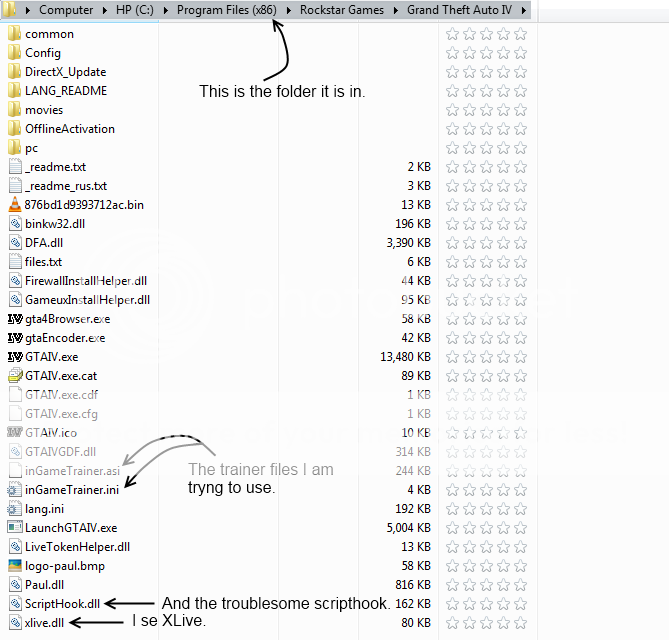Rate the common folder five stars

coord(520,34)
